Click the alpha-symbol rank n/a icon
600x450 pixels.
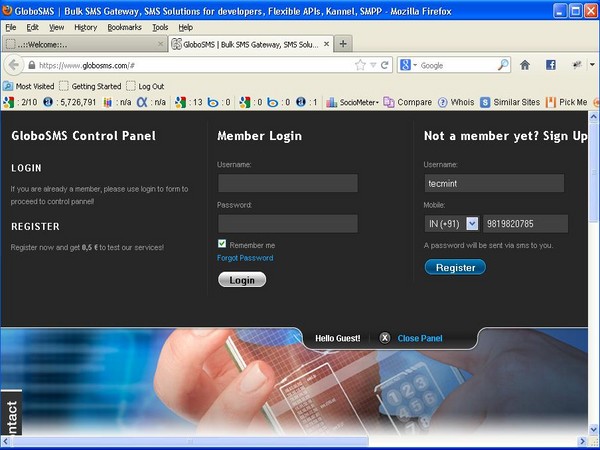click(x=142, y=102)
